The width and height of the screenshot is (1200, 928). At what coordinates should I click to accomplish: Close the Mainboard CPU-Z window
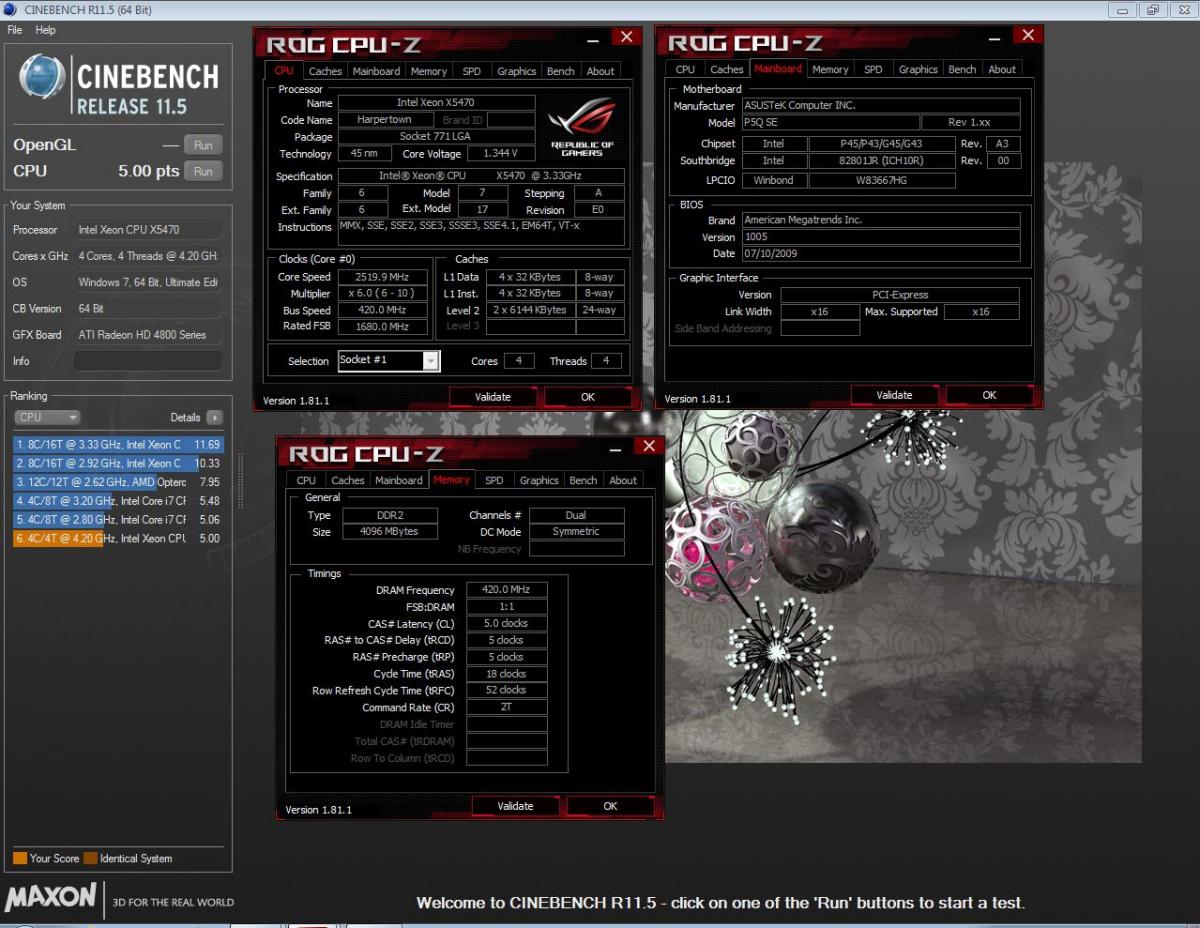pos(1027,35)
